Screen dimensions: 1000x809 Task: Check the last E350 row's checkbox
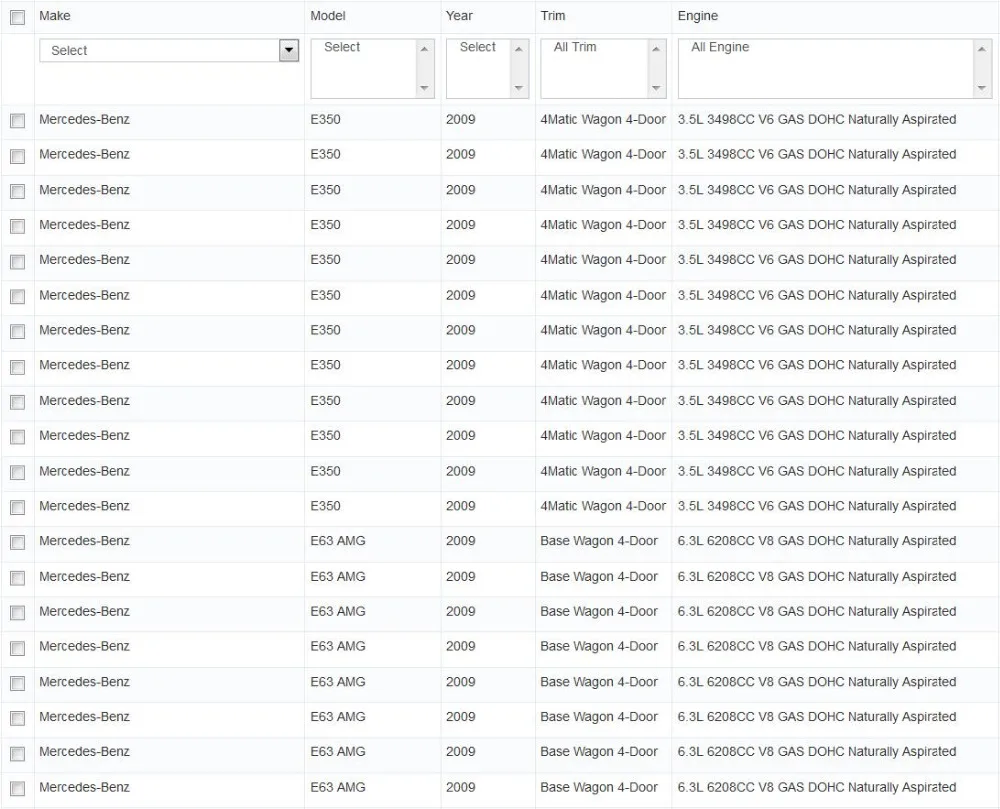coord(17,507)
